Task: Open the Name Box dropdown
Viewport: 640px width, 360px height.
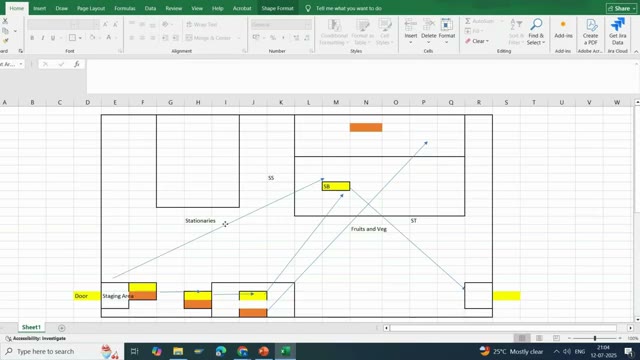Action: click(x=21, y=64)
